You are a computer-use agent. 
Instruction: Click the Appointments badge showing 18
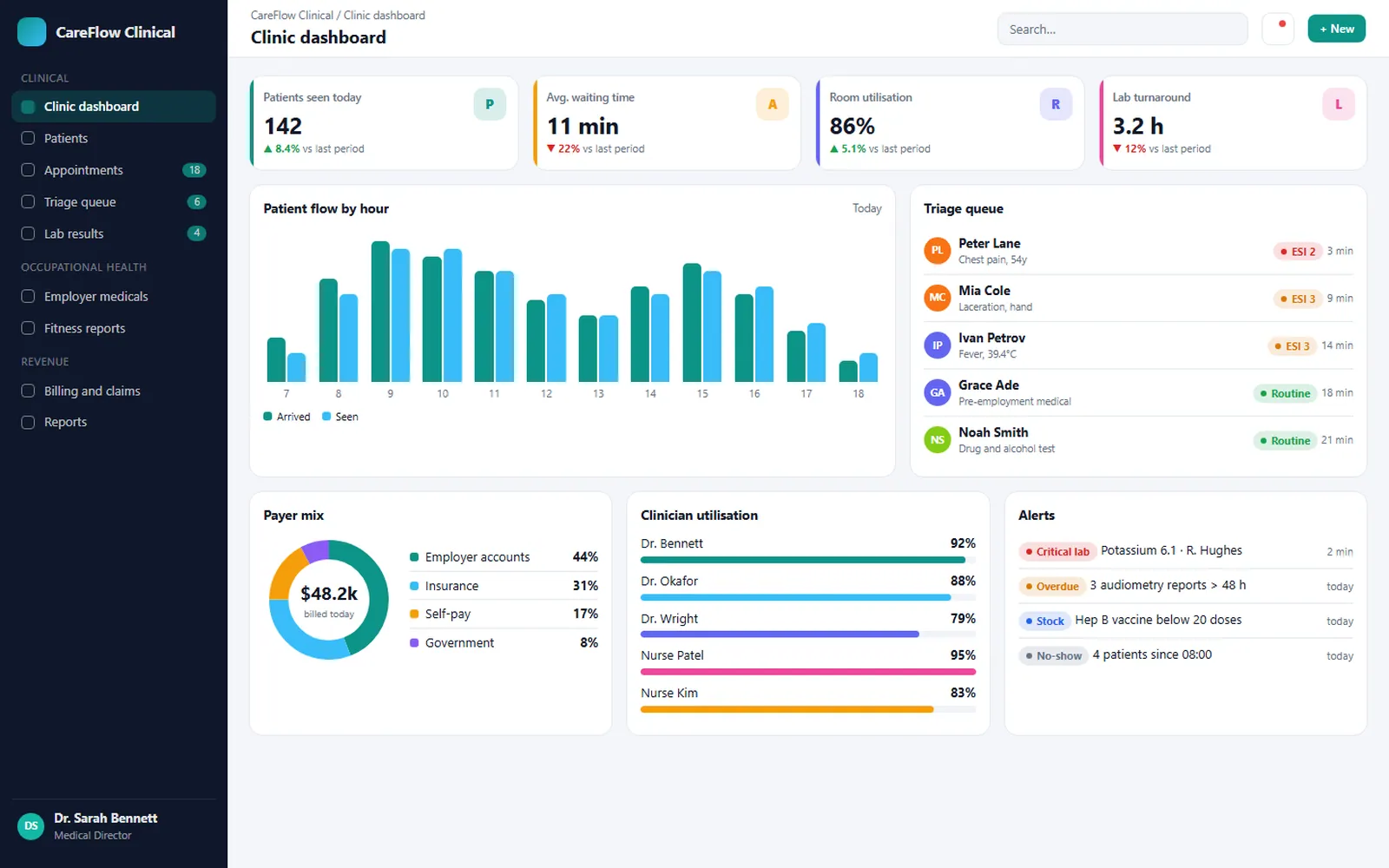coord(194,170)
